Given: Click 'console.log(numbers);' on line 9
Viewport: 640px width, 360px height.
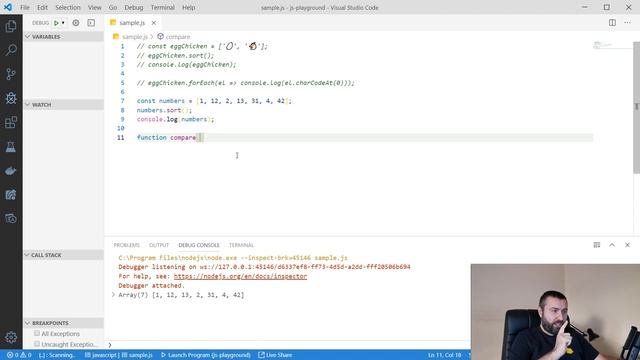Looking at the screenshot, I should click(x=175, y=119).
